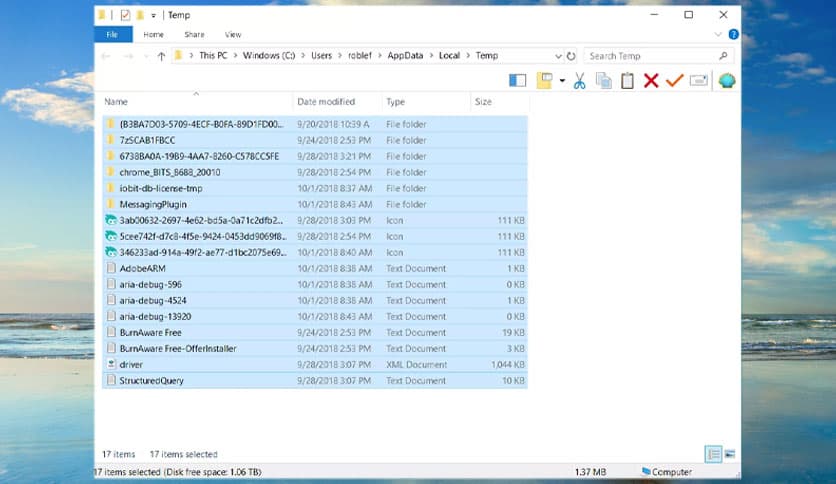Switch to the Share tab
Viewport: 836px width, 484px height.
(x=194, y=35)
